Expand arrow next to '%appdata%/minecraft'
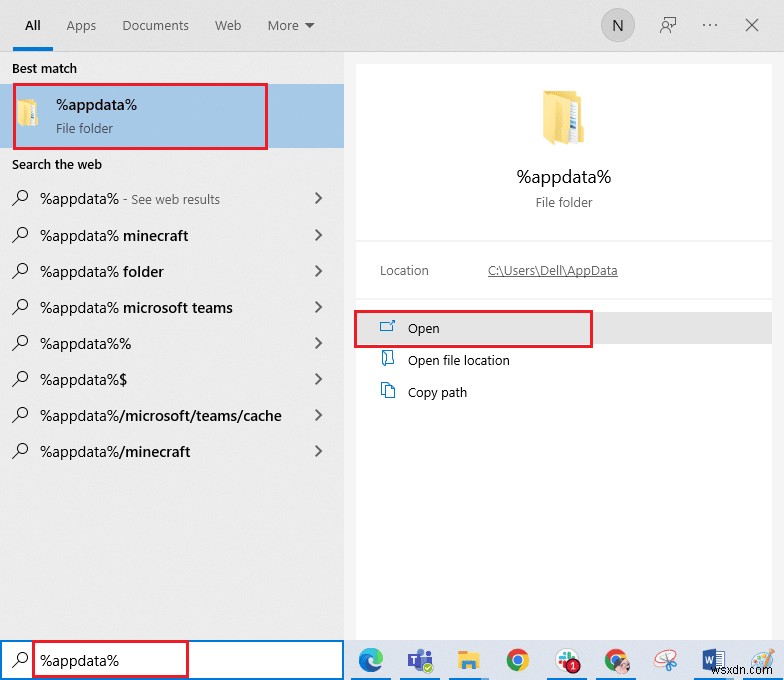 (x=318, y=451)
